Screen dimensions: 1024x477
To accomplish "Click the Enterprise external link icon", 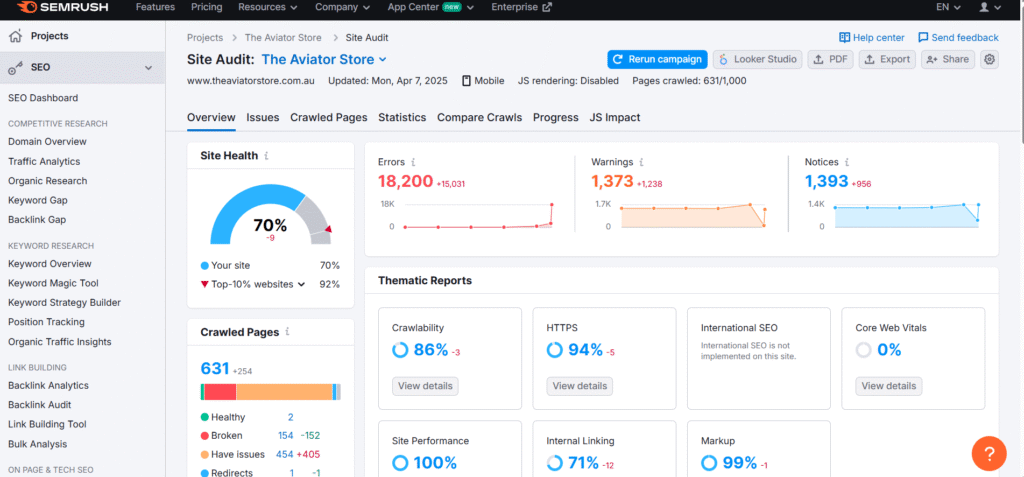I will 547,8.
